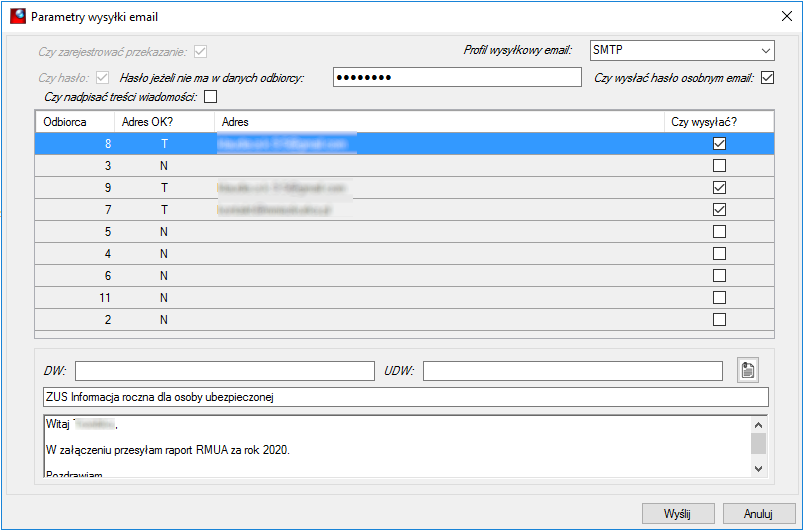The height and width of the screenshot is (530, 803).
Task: Click the line 'W załączeniu przesyłam raport RMUA'
Action: coord(167,450)
